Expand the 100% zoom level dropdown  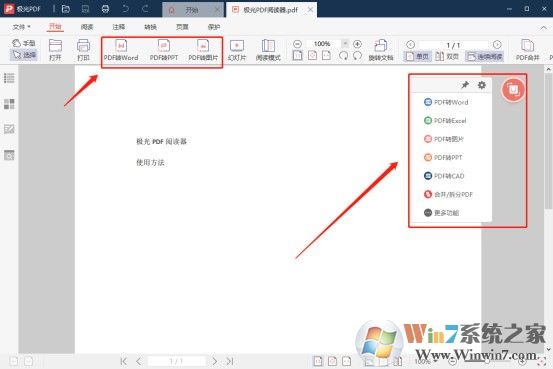pyautogui.click(x=345, y=43)
